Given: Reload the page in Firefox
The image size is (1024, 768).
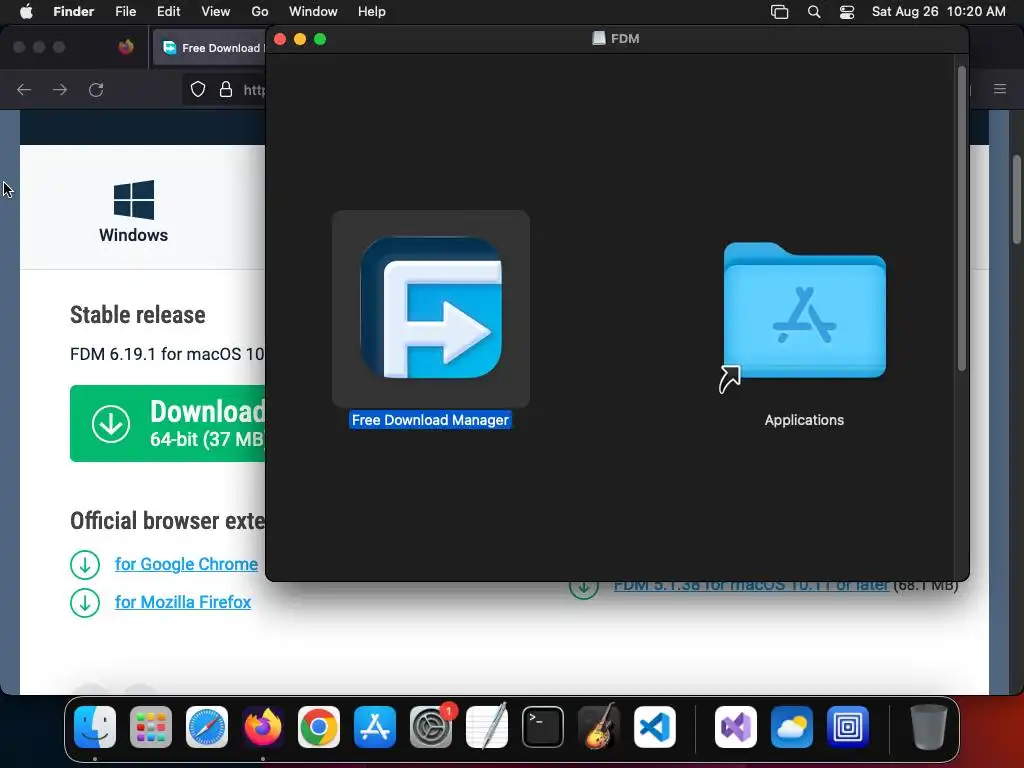Looking at the screenshot, I should pyautogui.click(x=96, y=89).
